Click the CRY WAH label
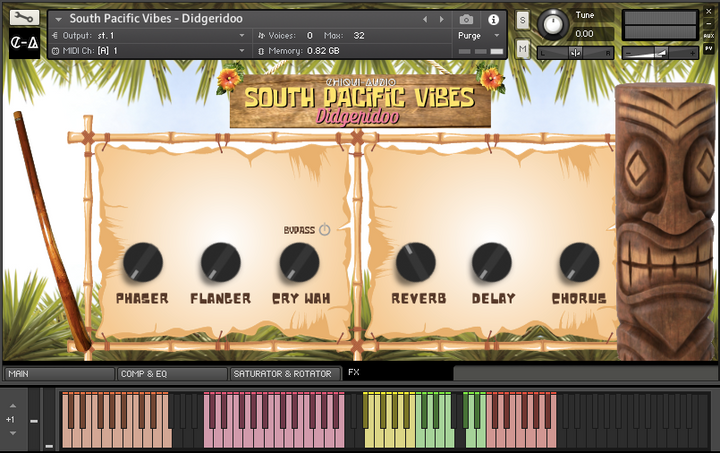This screenshot has height=453, width=720. pos(301,298)
